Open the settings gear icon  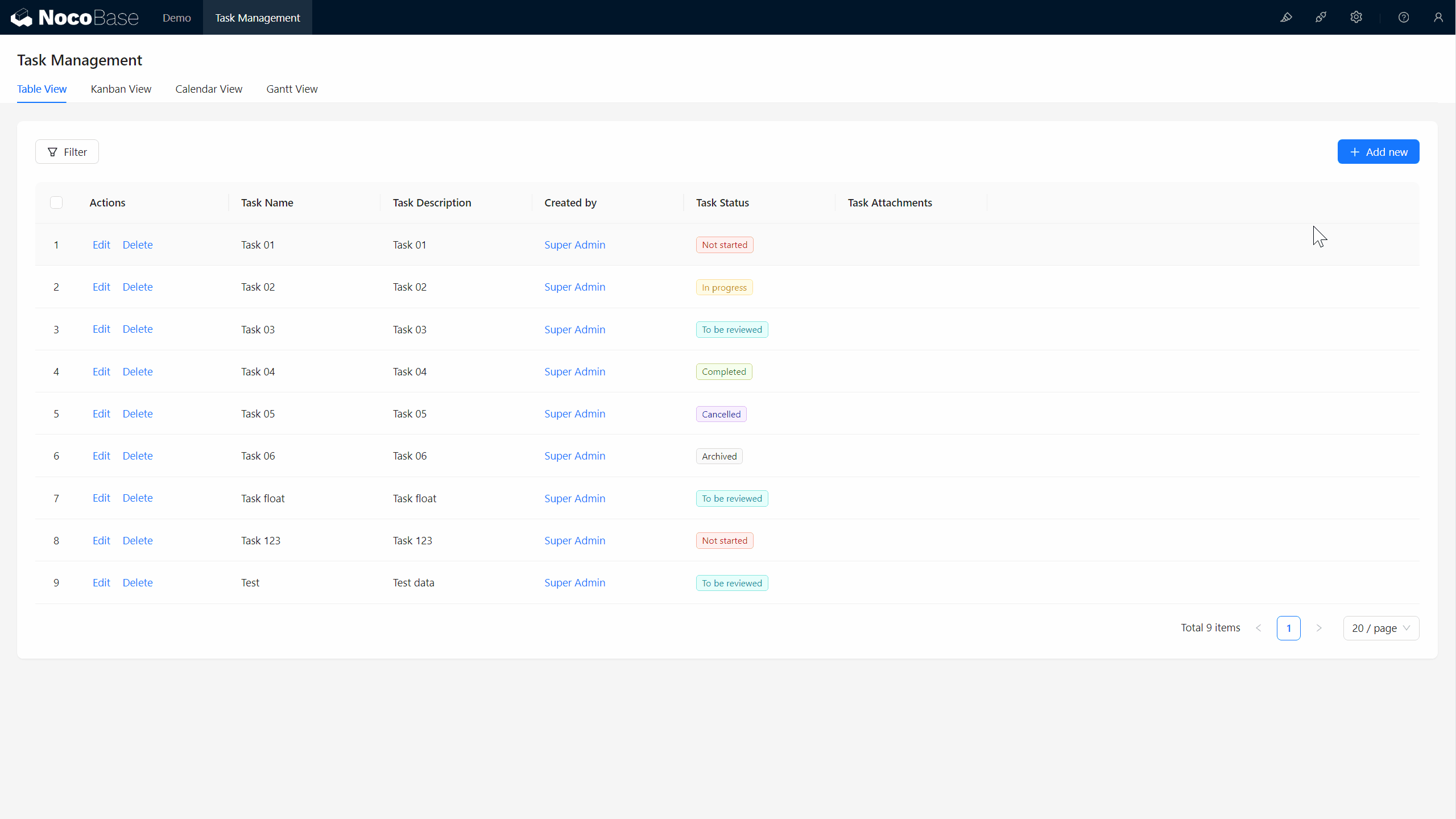click(1356, 18)
